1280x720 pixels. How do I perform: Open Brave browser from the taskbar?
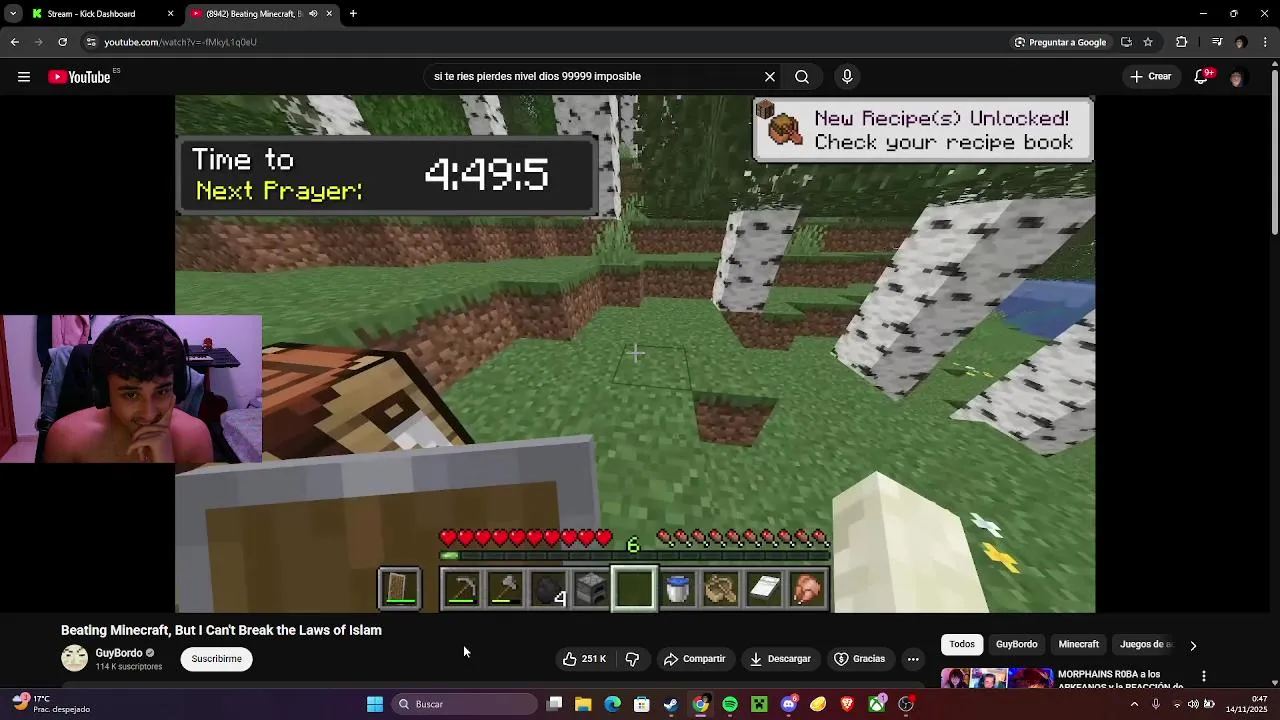[848, 704]
